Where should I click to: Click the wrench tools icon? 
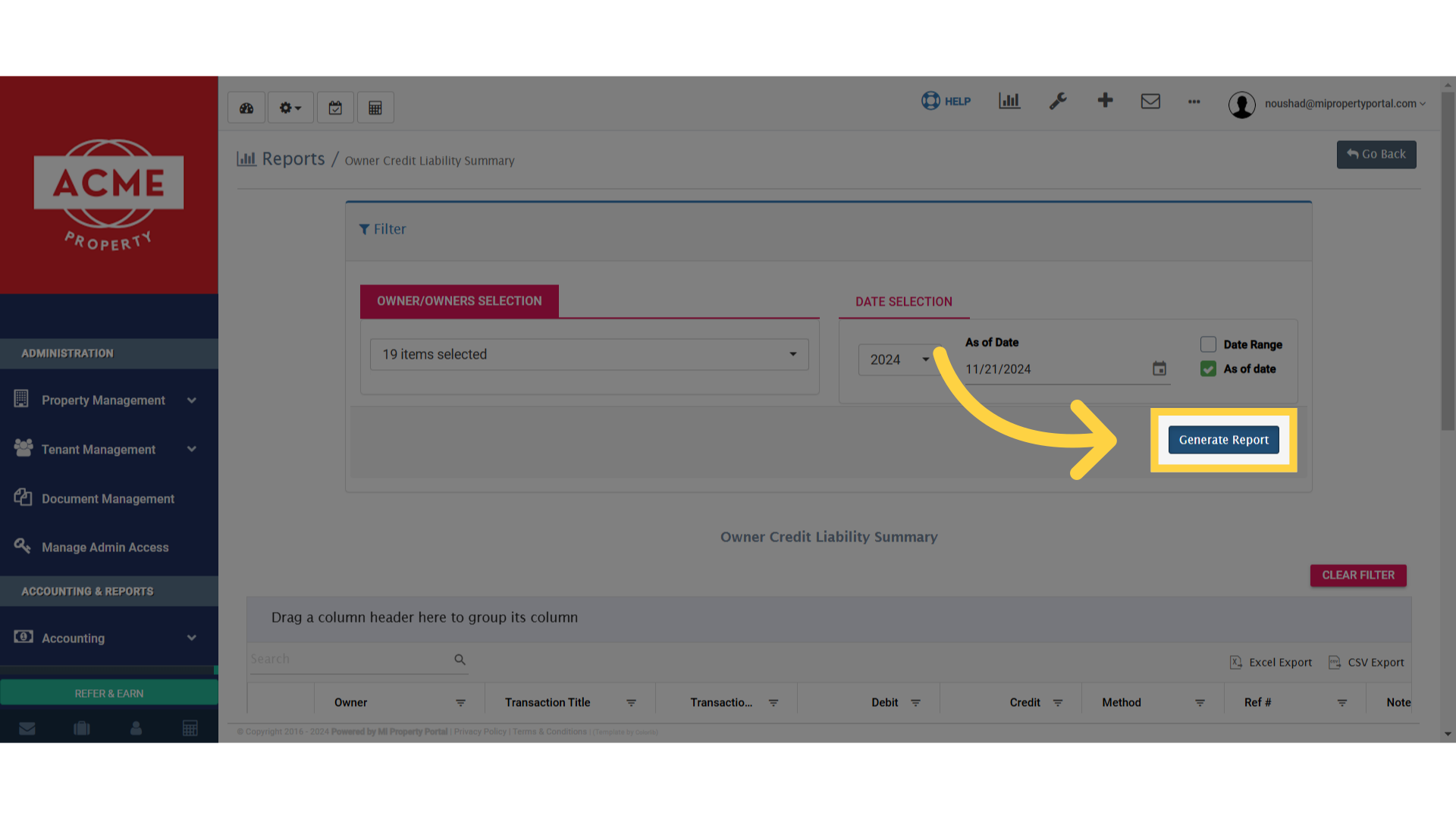[1058, 101]
